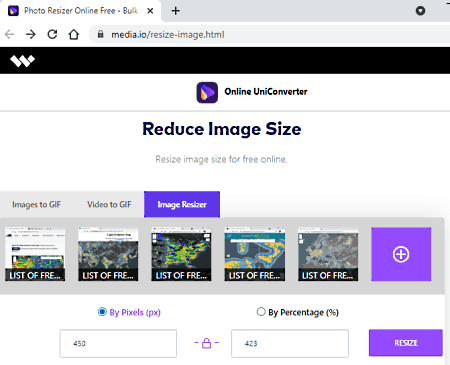Reload the page with the refresh icon

(52, 34)
